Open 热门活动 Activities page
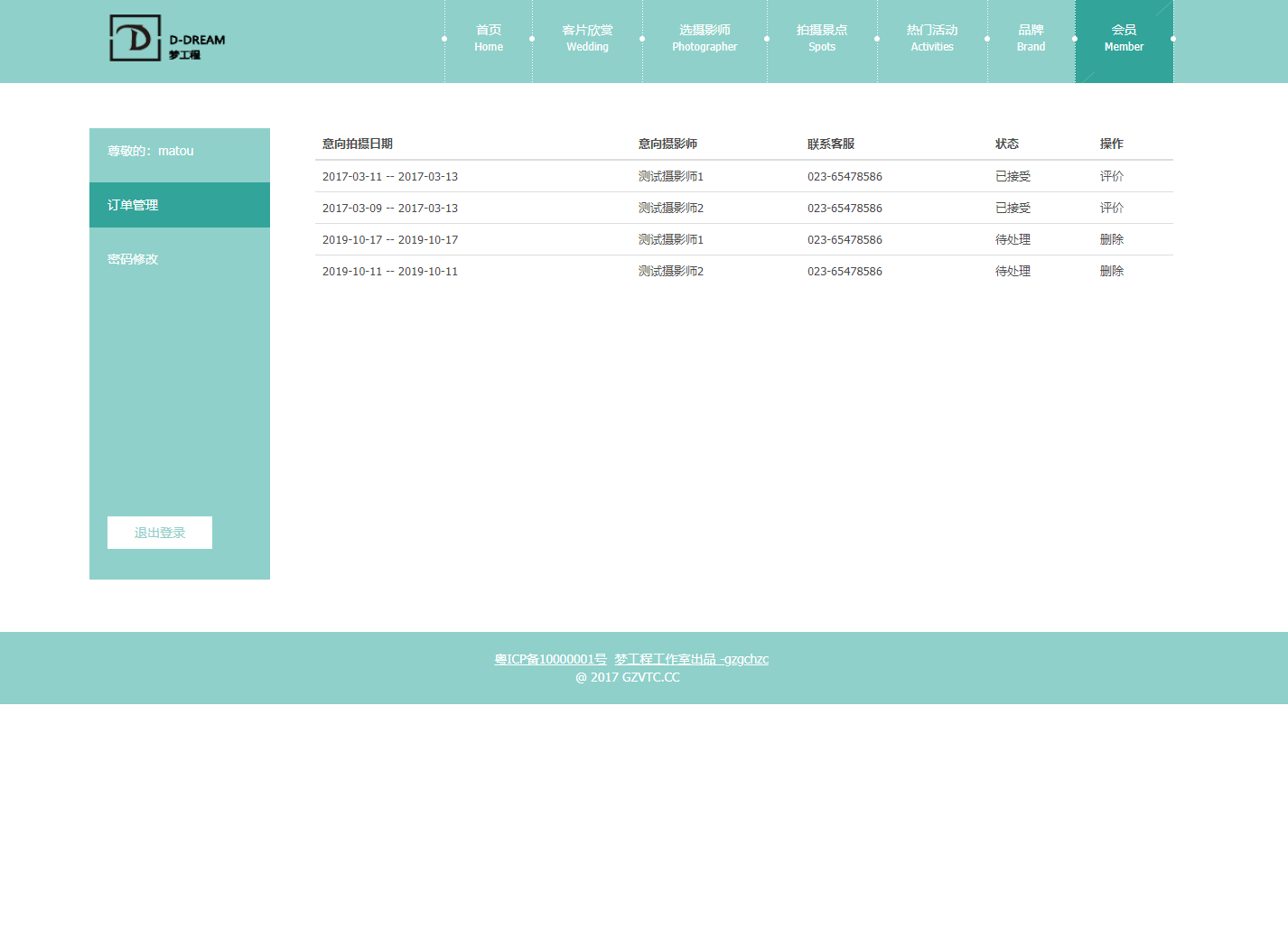This screenshot has width=1288, height=947. click(932, 39)
